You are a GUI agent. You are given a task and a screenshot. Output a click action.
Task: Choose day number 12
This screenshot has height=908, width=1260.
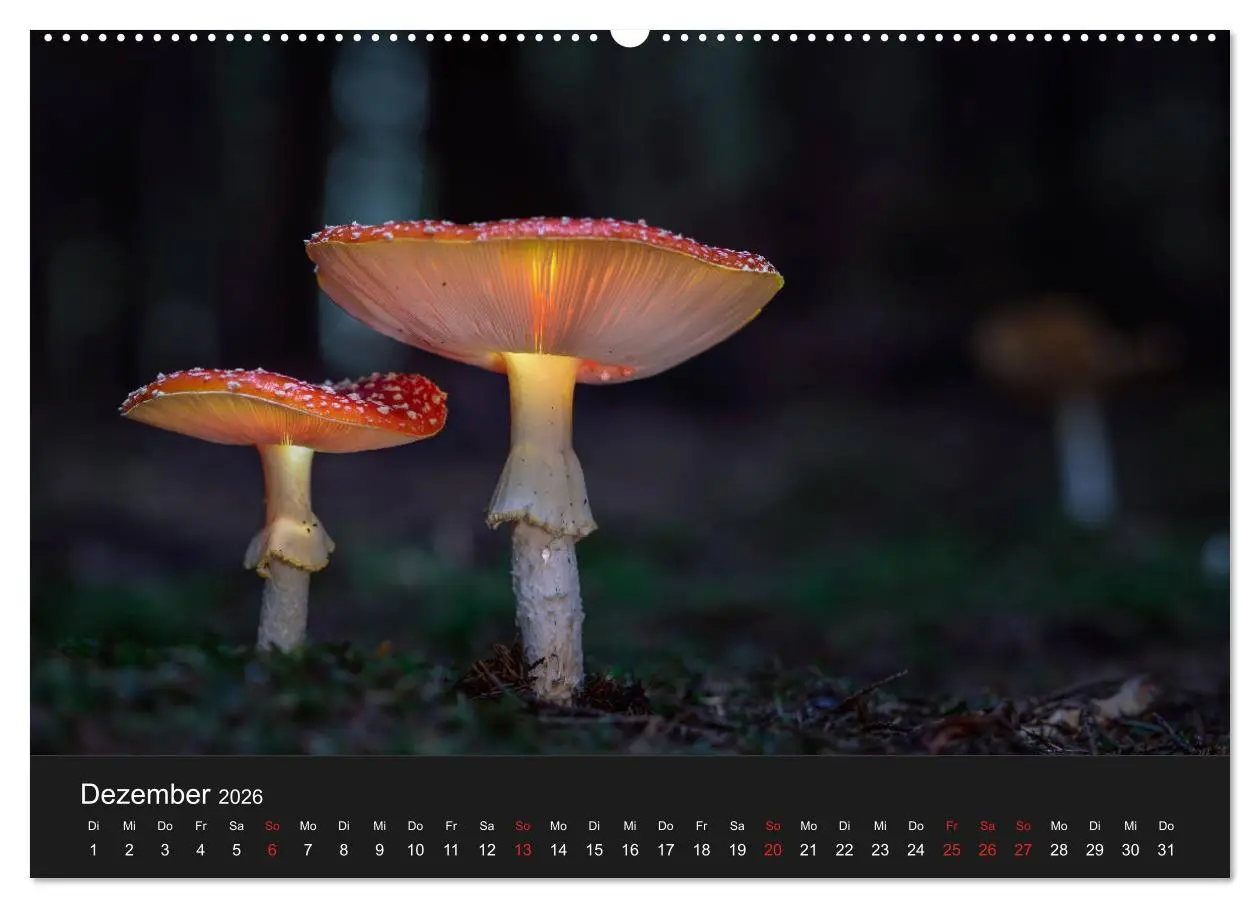487,850
